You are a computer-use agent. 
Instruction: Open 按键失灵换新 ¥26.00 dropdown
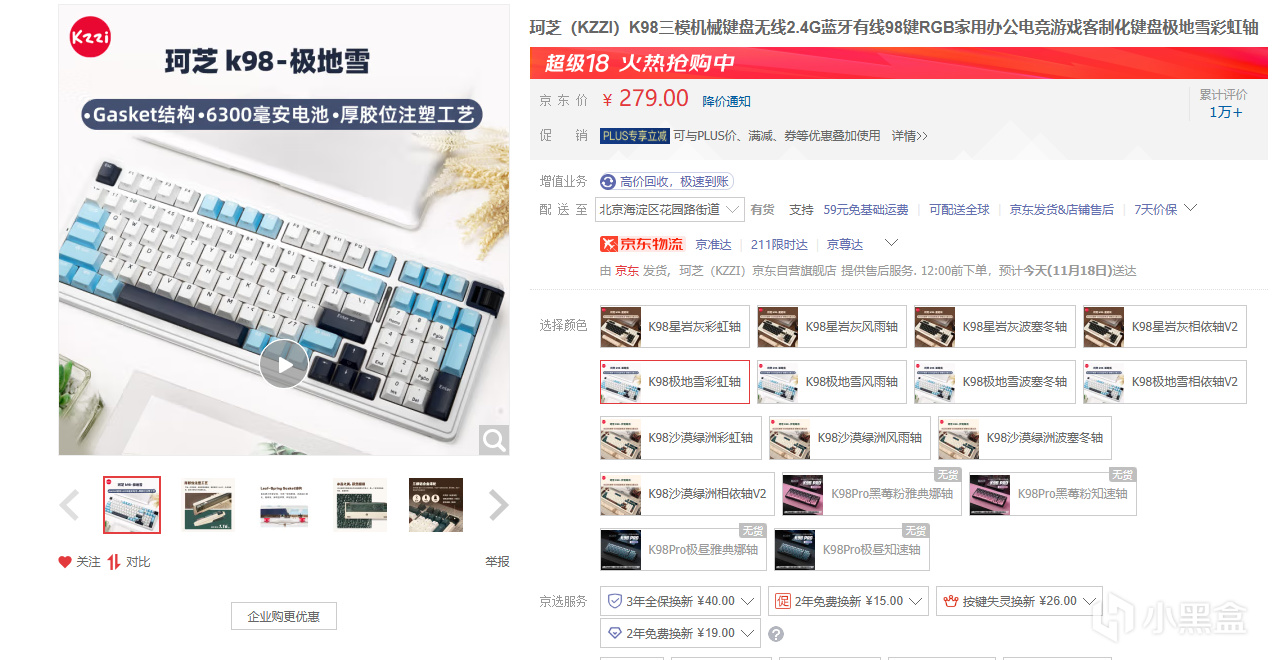pyautogui.click(x=1019, y=601)
